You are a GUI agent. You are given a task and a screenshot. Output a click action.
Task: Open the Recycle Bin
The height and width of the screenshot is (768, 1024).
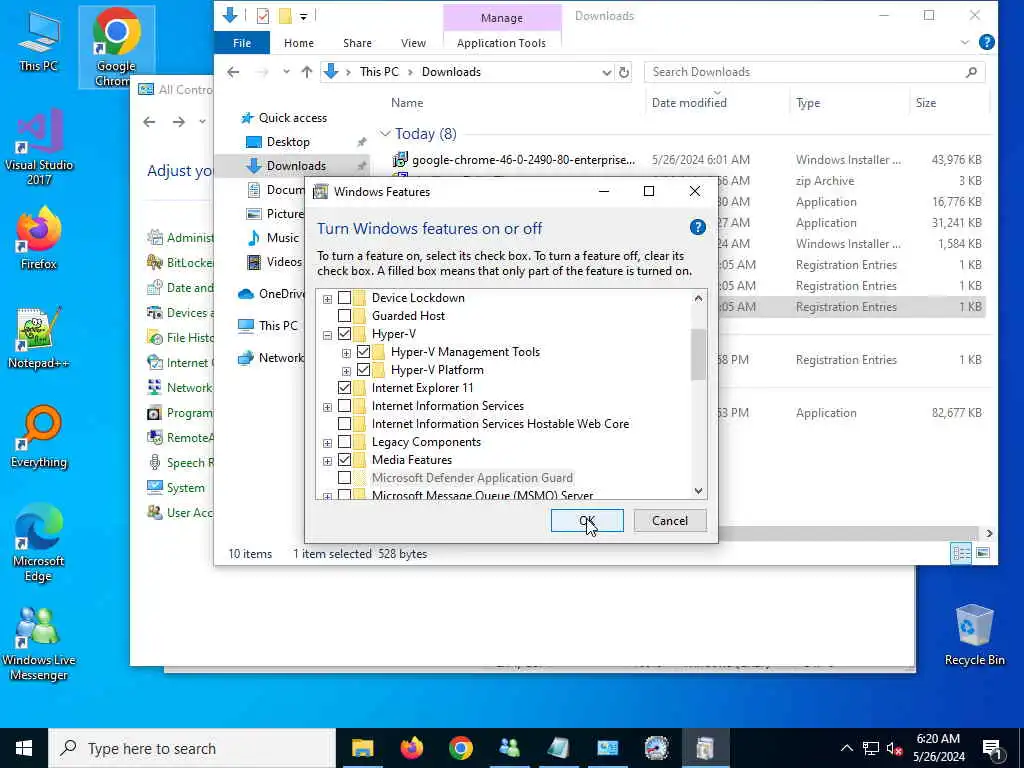tap(974, 634)
